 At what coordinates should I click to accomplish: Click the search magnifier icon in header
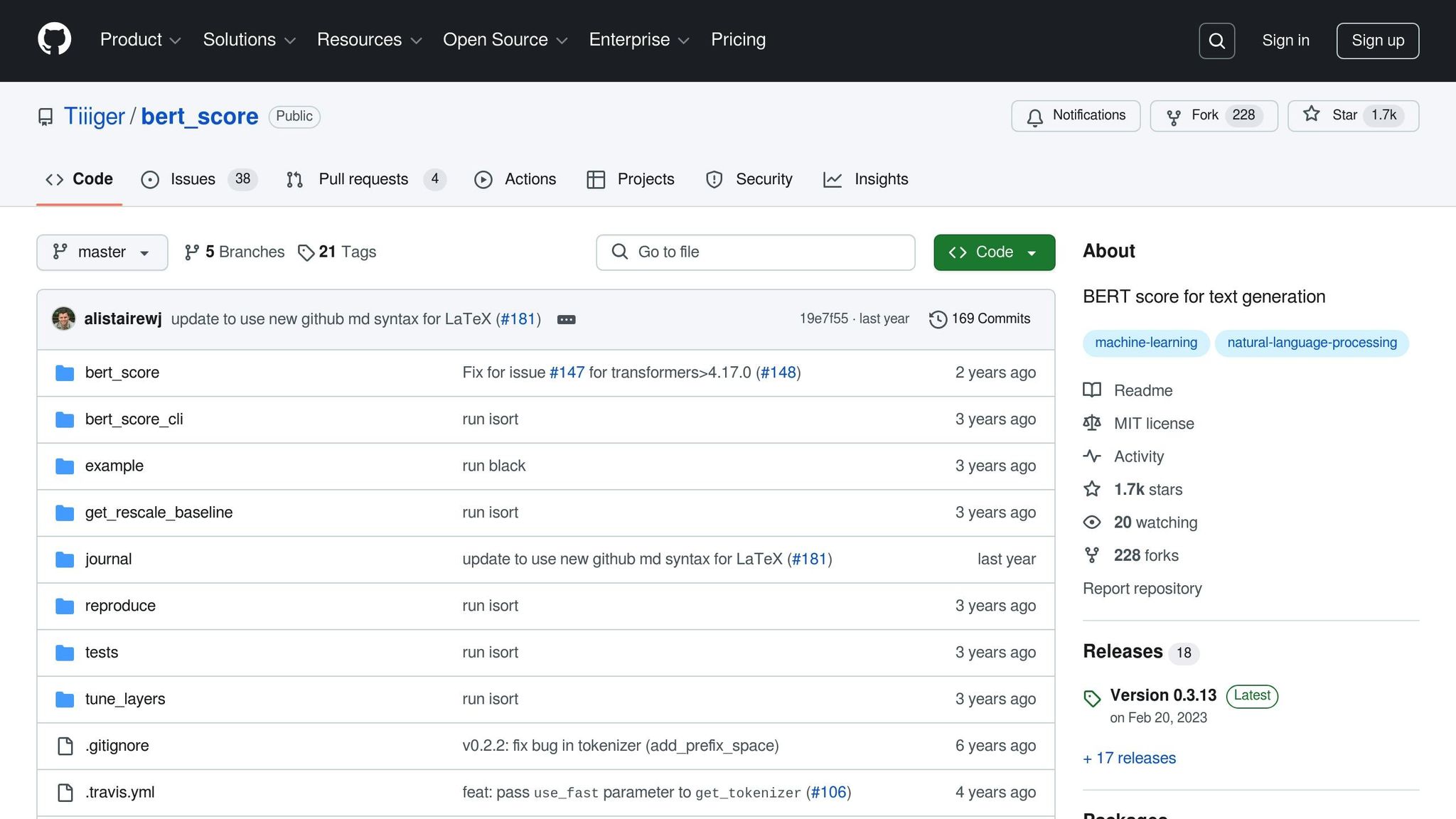[1216, 41]
